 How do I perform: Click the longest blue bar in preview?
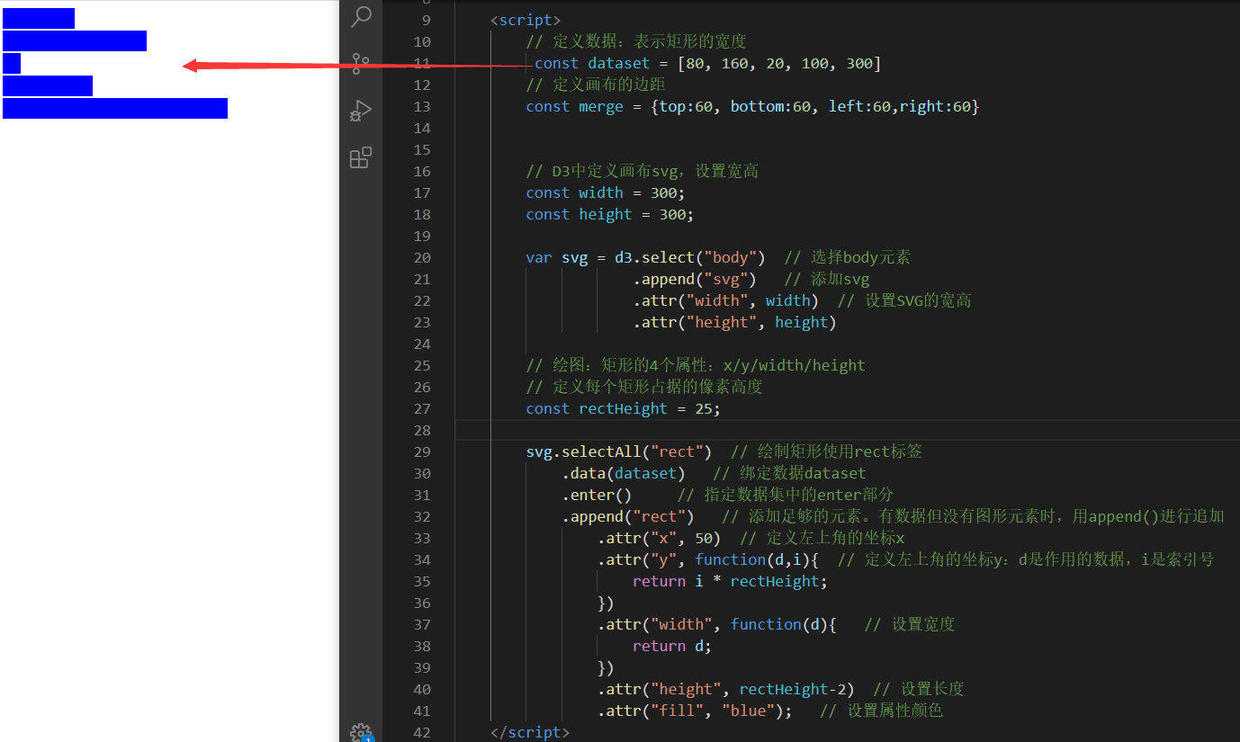pyautogui.click(x=115, y=108)
